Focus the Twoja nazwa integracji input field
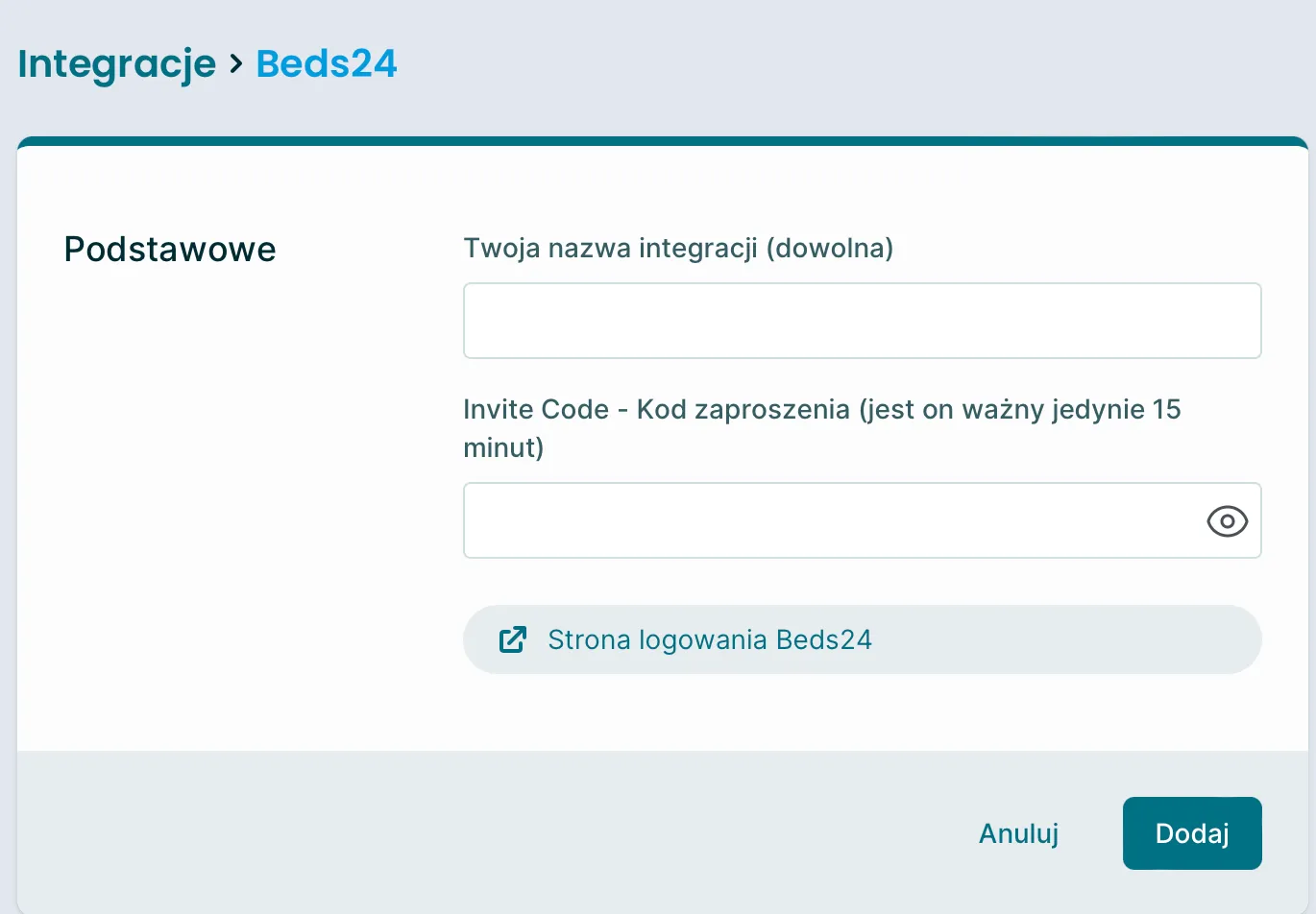The height and width of the screenshot is (914, 1316). click(x=862, y=321)
